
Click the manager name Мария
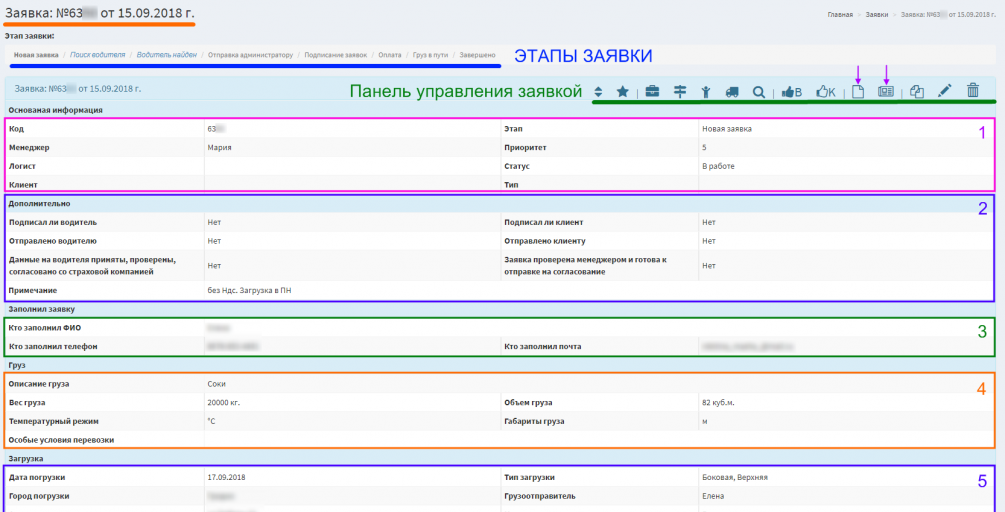coord(219,147)
